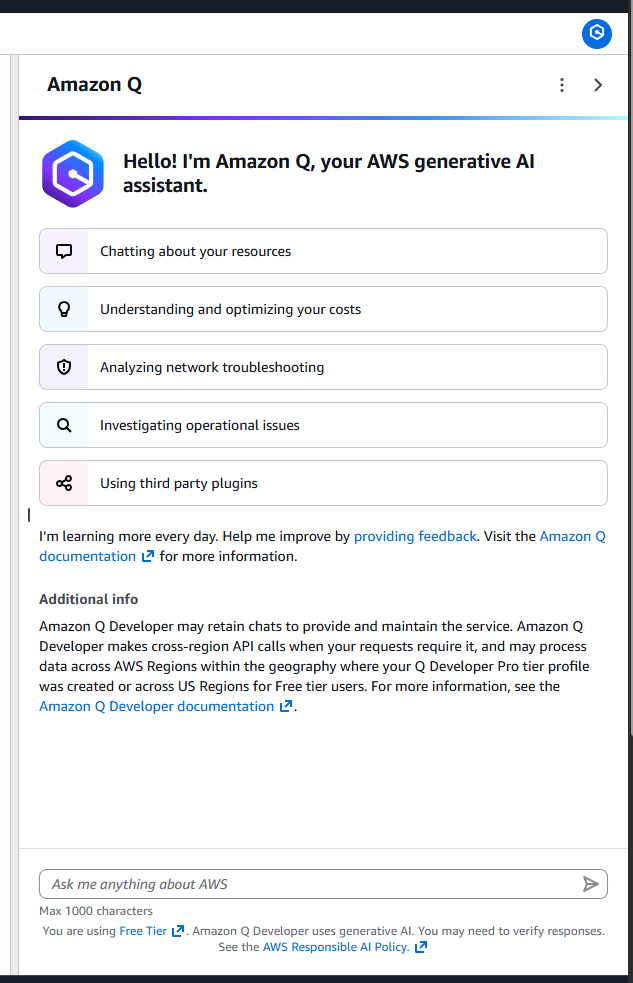633x983 pixels.
Task: Click the Amazon Q panel title
Action: tap(95, 85)
